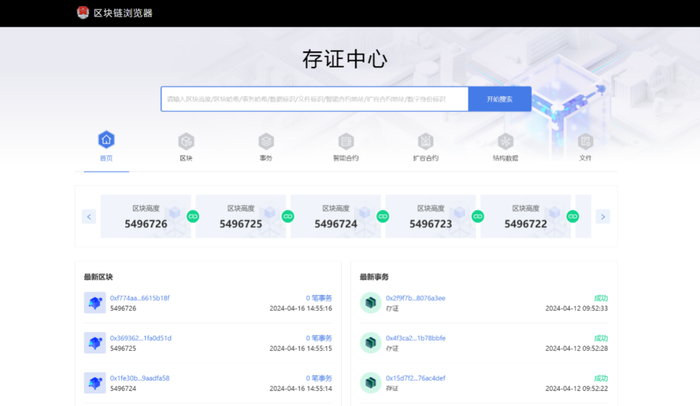Image resolution: width=700 pixels, height=406 pixels.
Task: Open block height card 5496724
Action: pos(336,217)
